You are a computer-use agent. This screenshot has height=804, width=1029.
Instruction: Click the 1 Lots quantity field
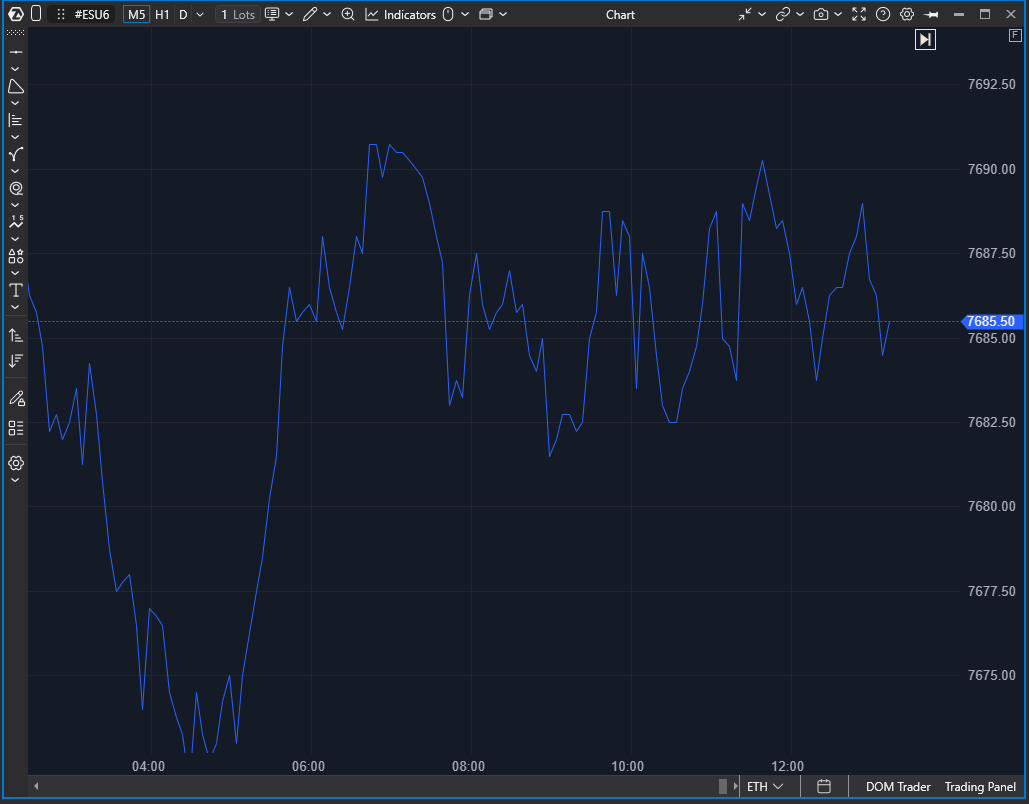click(238, 14)
